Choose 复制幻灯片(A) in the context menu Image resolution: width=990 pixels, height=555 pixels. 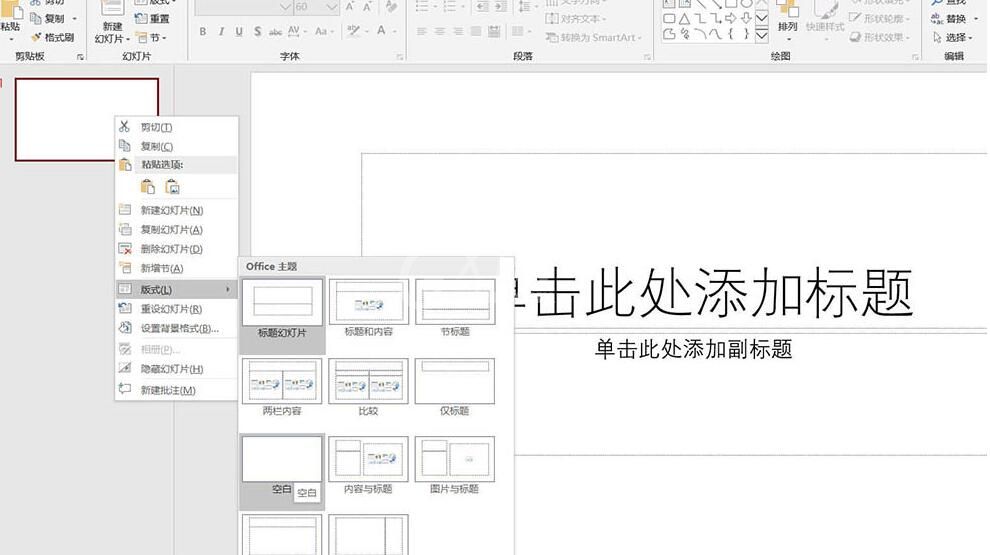click(176, 230)
